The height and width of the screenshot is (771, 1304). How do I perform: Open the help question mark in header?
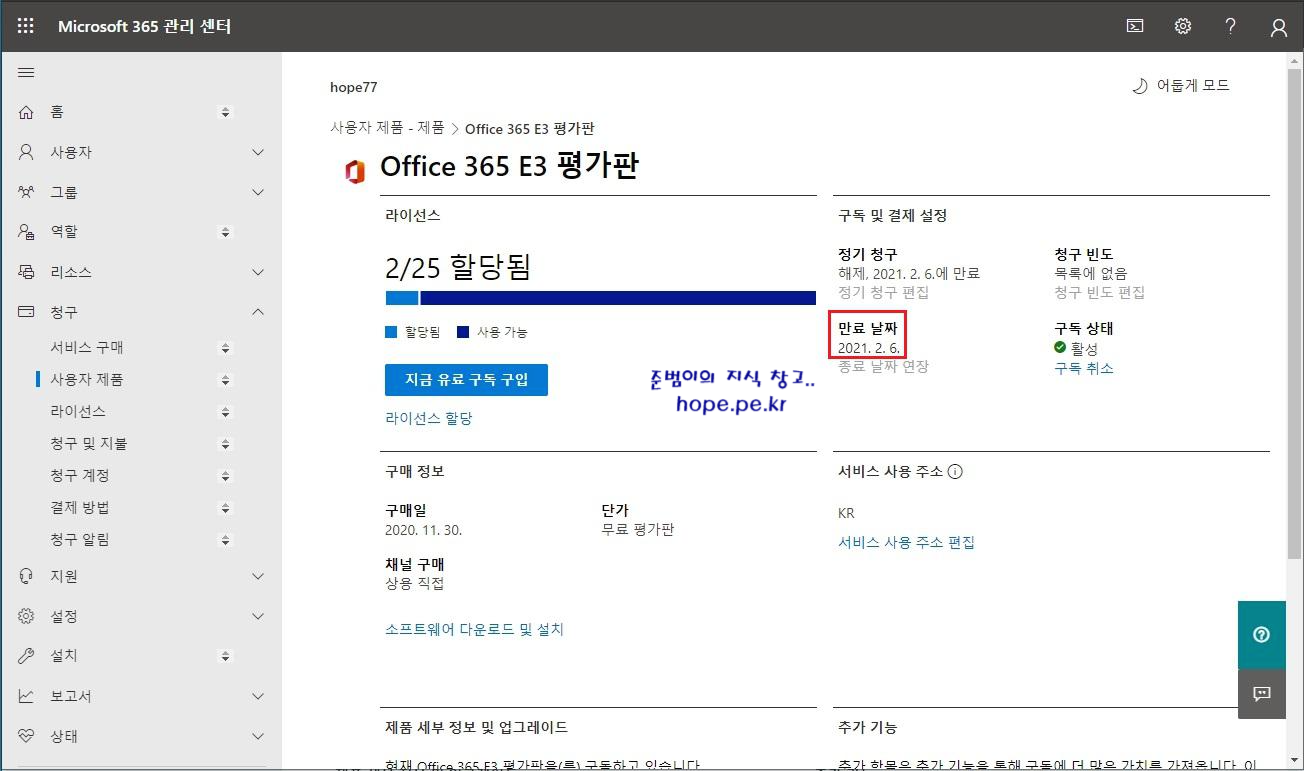(1231, 26)
